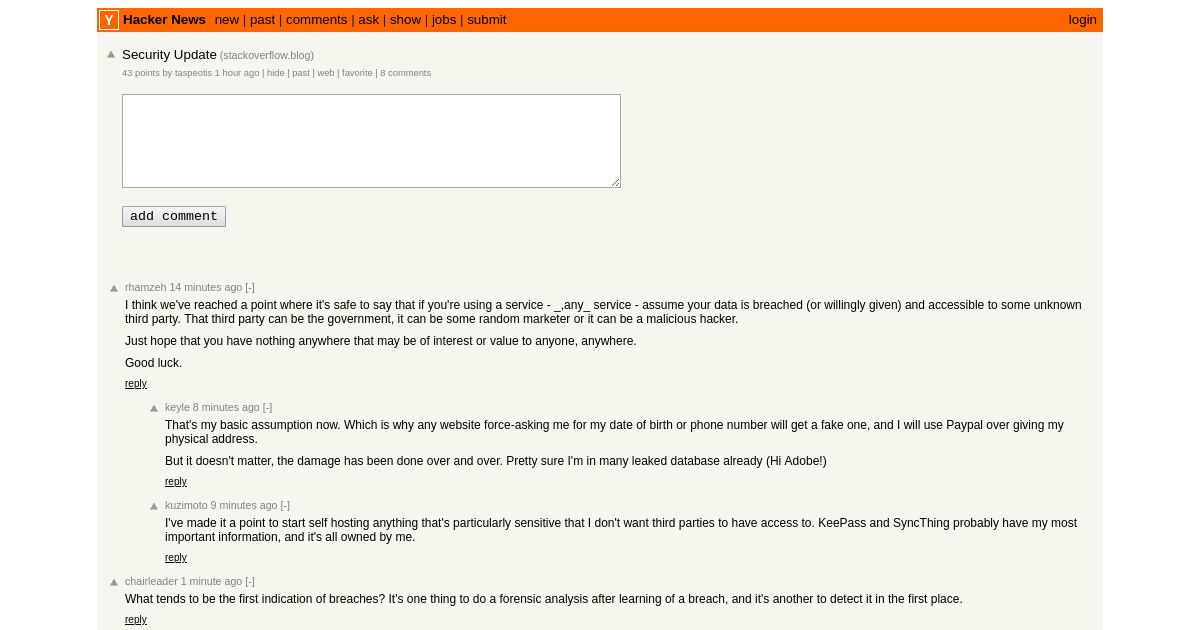Collapse kuzimoto's comment with [-]

coord(285,505)
